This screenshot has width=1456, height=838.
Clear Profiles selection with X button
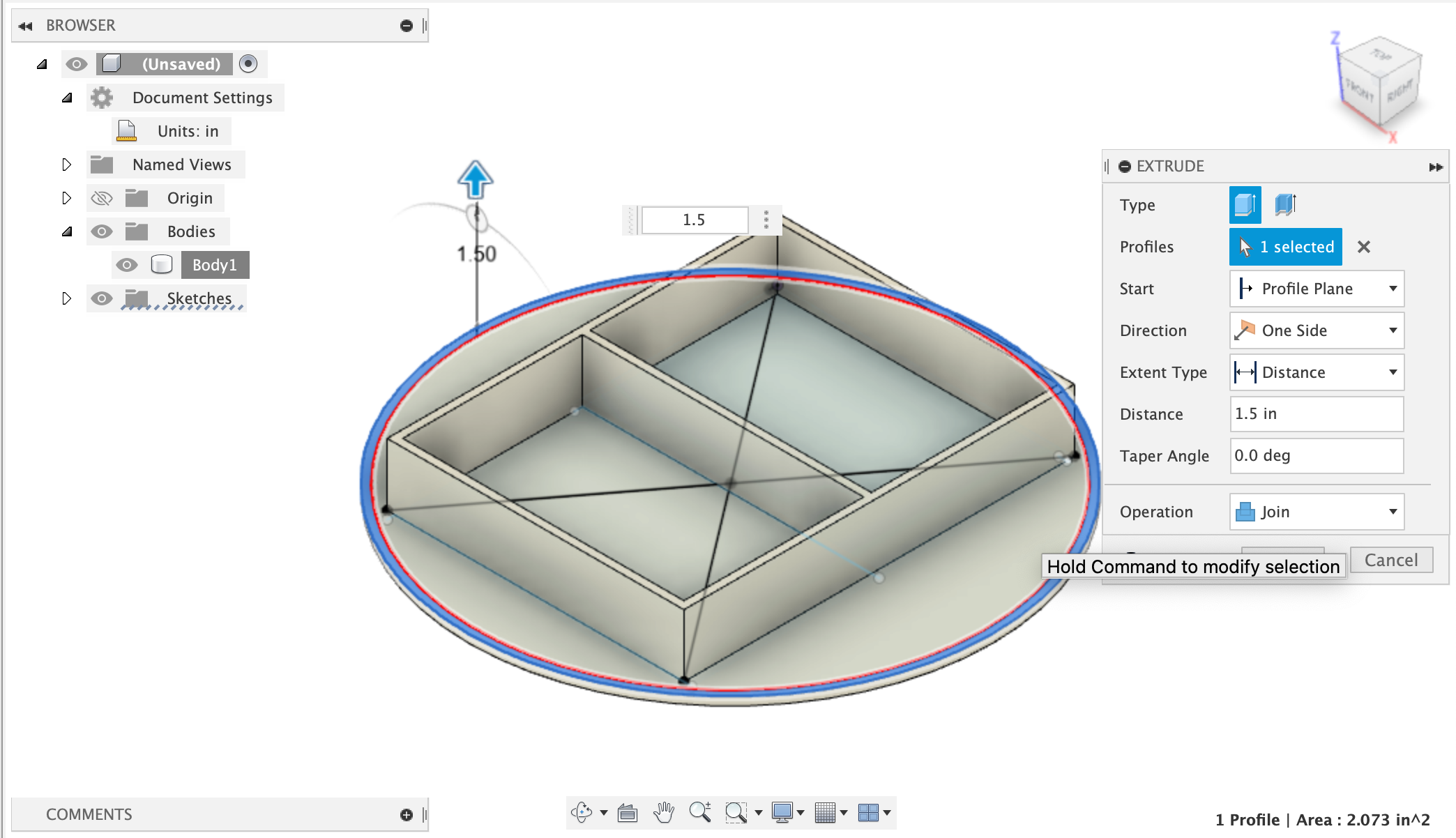tap(1363, 247)
